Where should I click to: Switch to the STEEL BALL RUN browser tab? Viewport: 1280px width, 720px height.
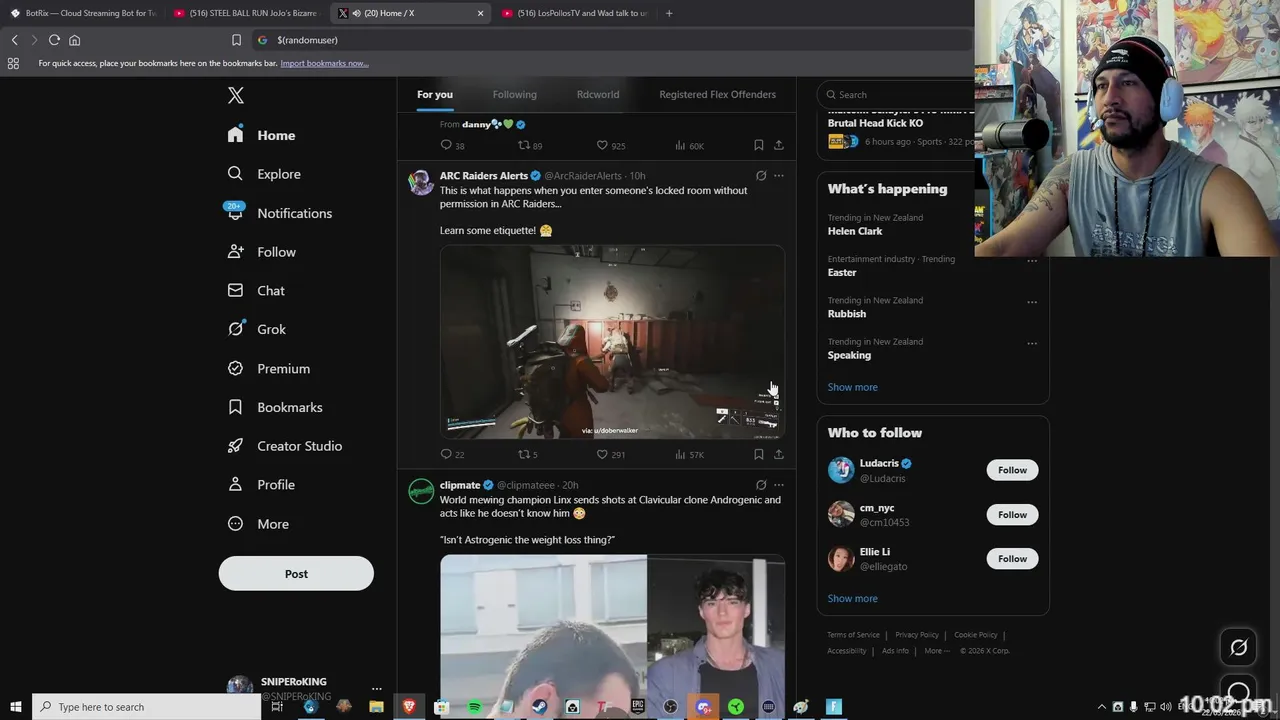(x=245, y=13)
